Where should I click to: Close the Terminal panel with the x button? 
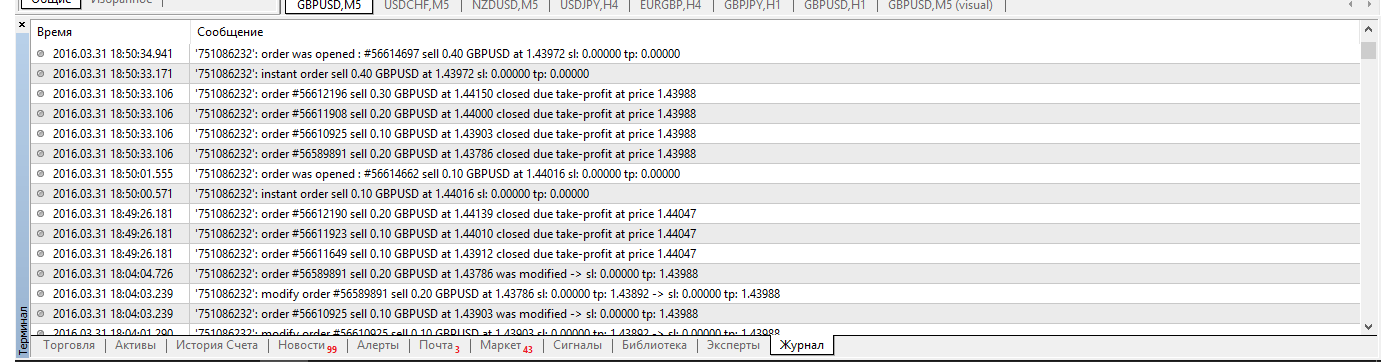[x=22, y=24]
